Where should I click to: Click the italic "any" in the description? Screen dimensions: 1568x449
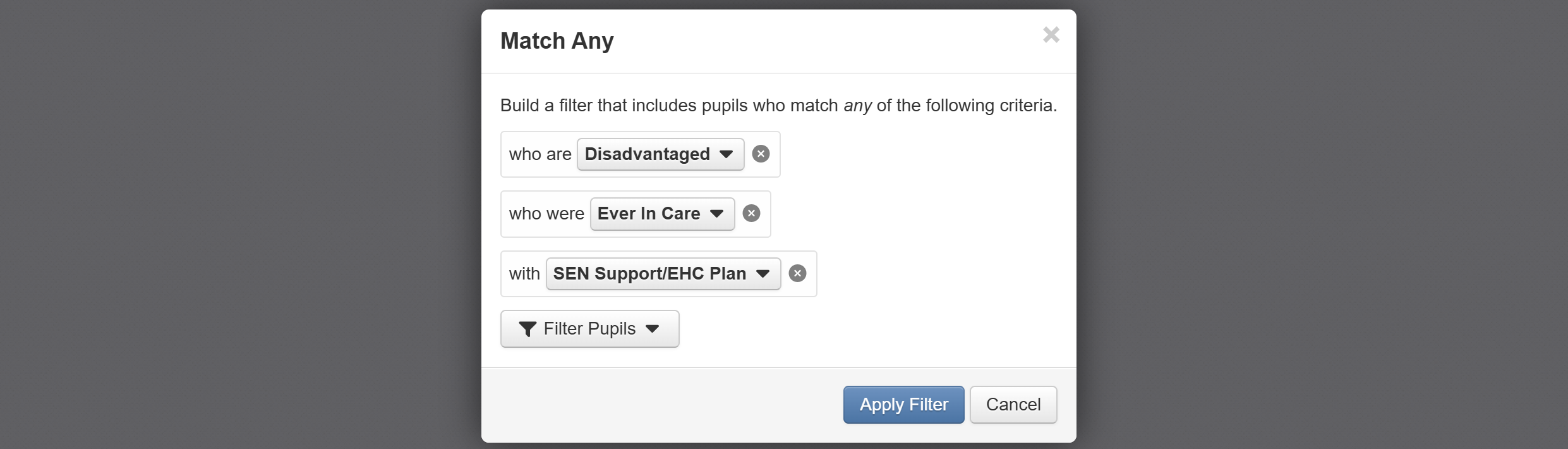(857, 106)
